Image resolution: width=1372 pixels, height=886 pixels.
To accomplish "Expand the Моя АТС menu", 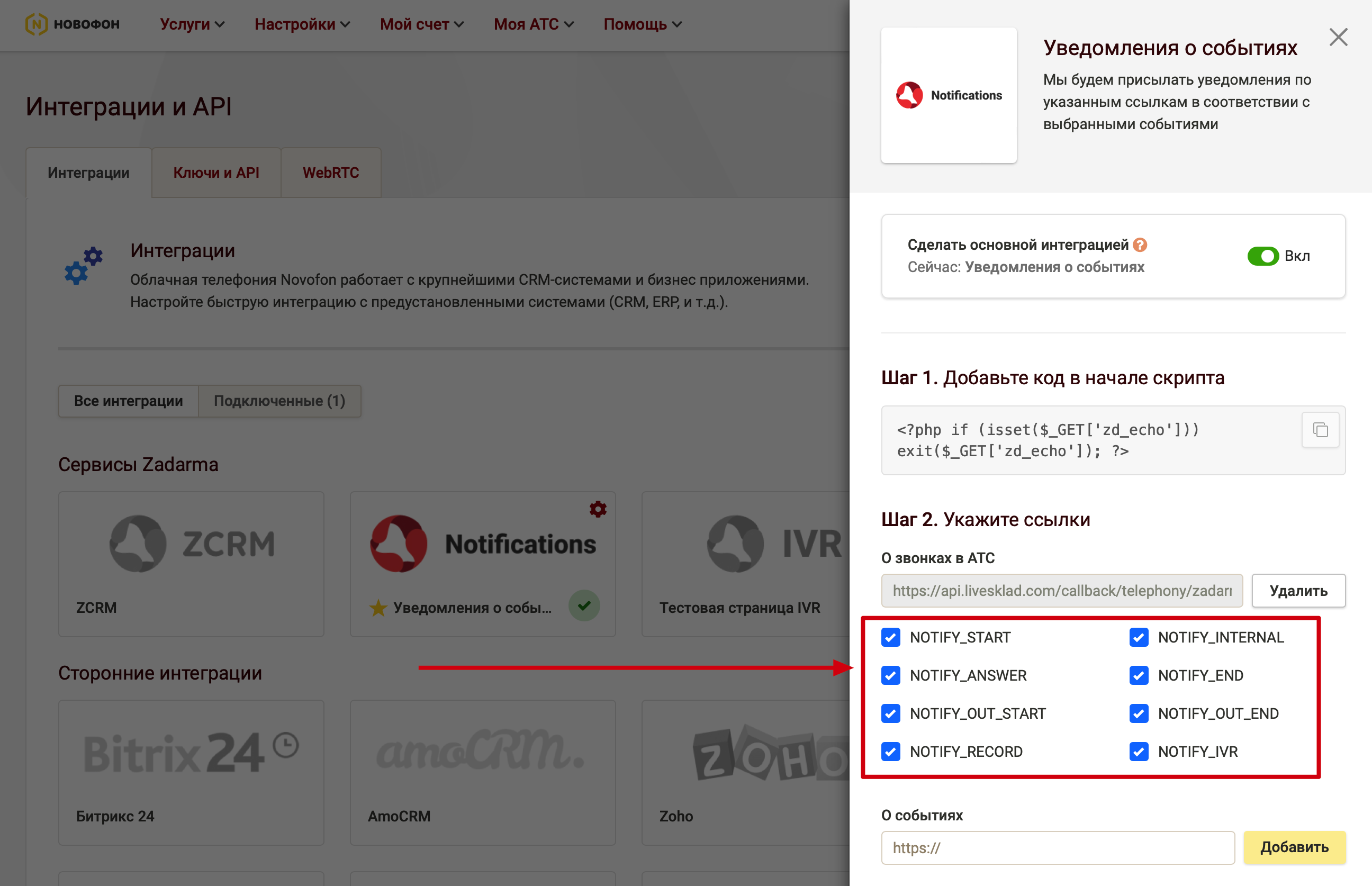I will tap(533, 24).
